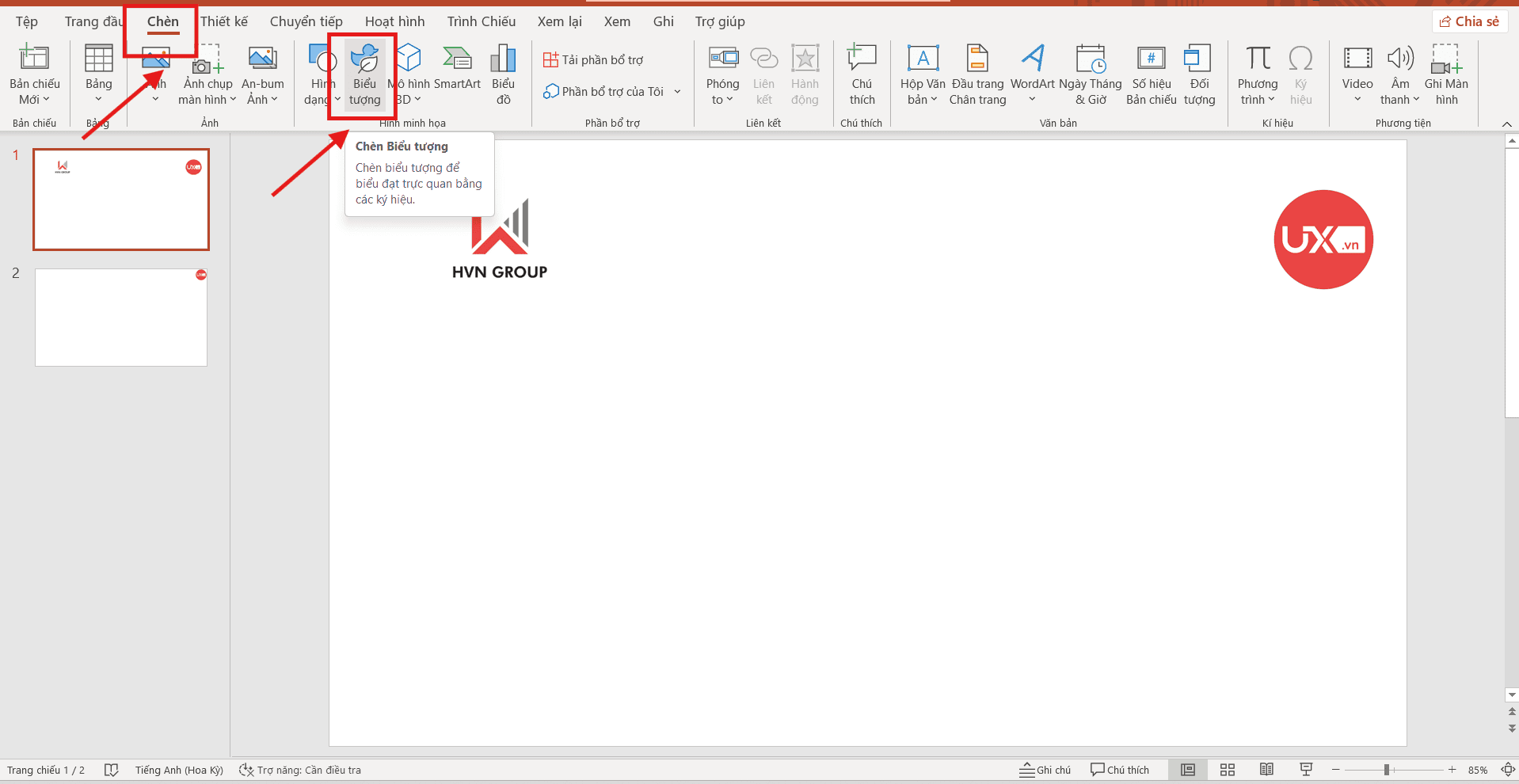Open the Thiết kế tab
This screenshot has width=1519, height=784.
coord(224,21)
